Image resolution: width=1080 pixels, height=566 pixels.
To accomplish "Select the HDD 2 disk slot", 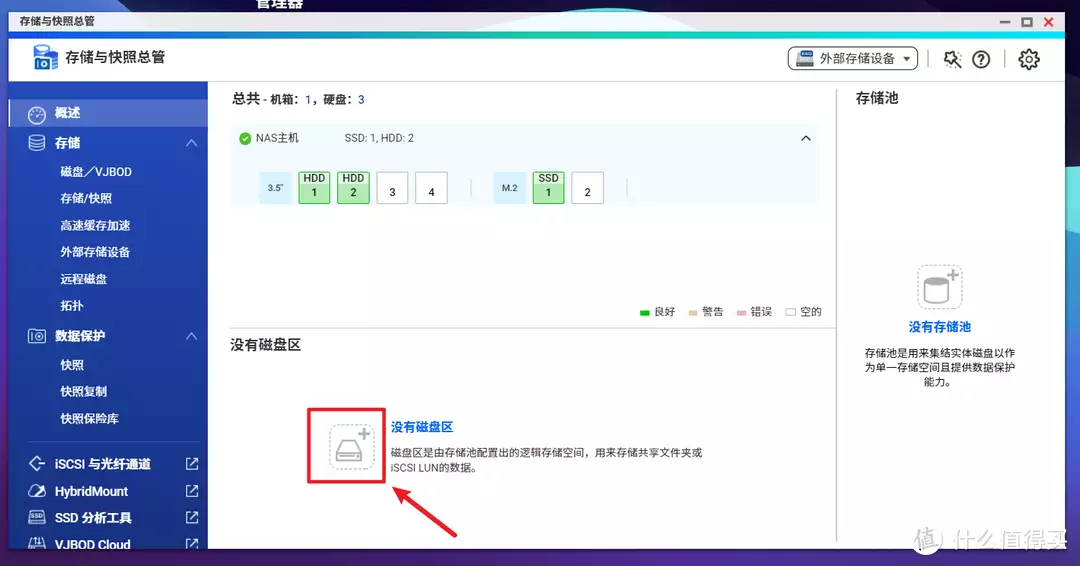I will point(353,187).
